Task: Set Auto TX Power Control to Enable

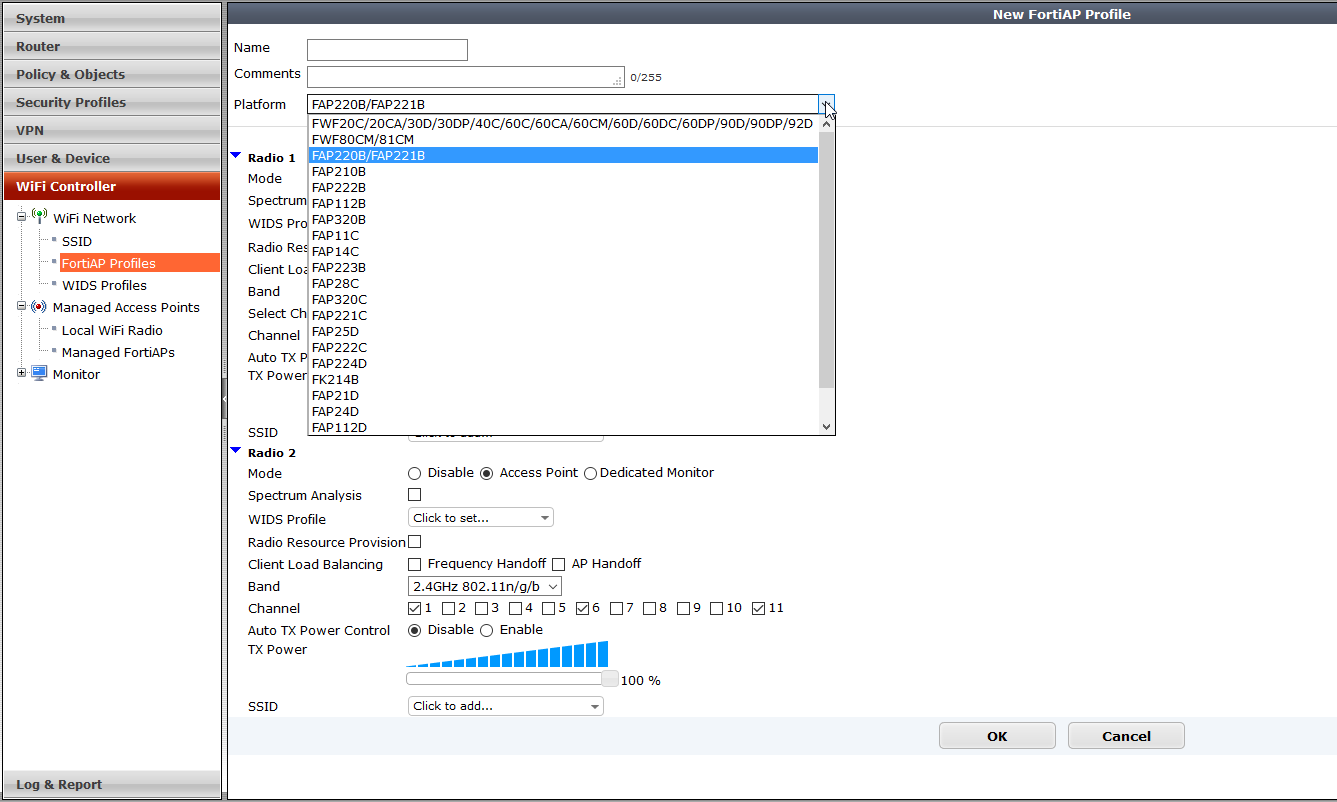Action: click(487, 630)
